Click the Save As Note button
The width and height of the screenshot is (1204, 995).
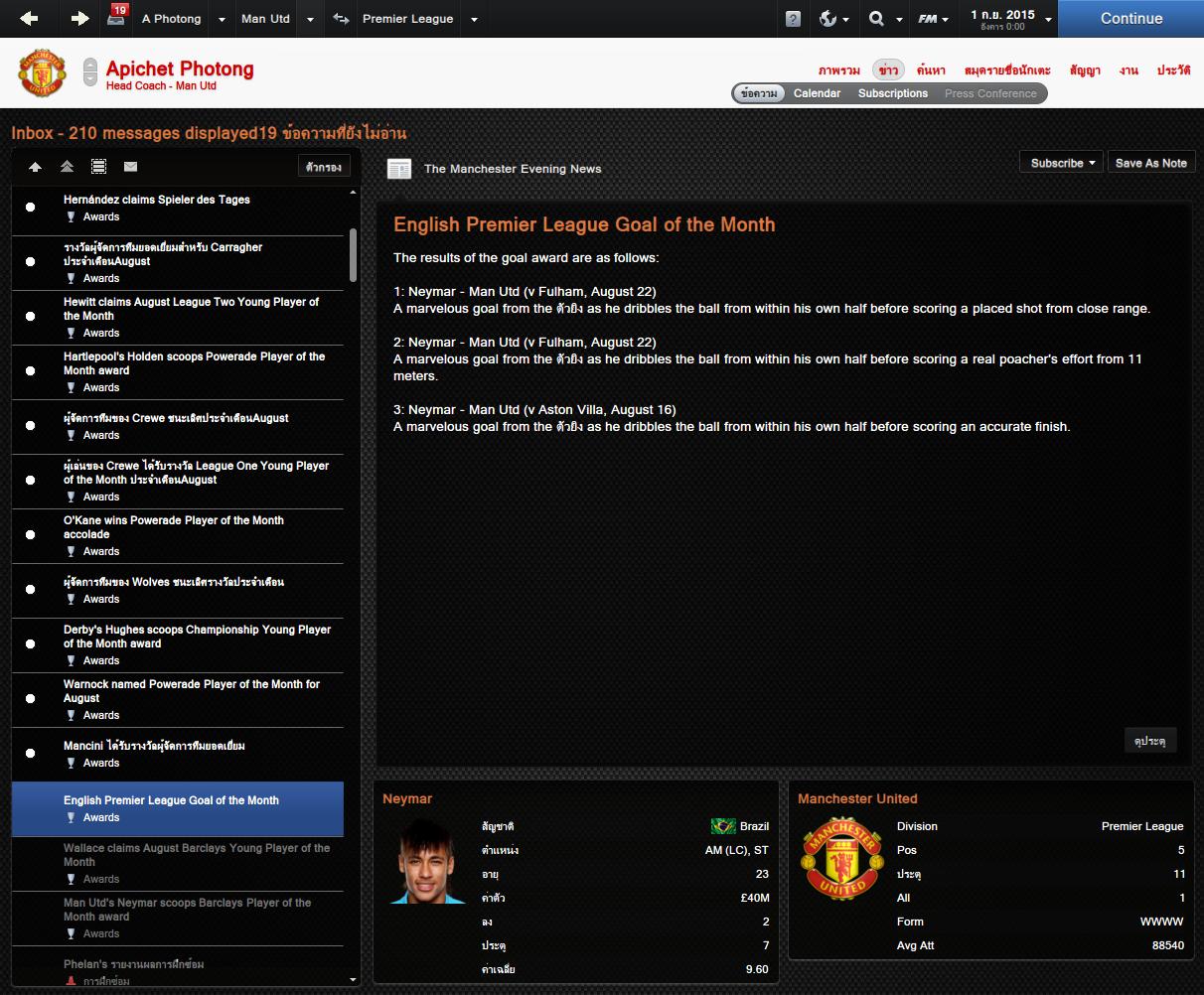[x=1150, y=163]
